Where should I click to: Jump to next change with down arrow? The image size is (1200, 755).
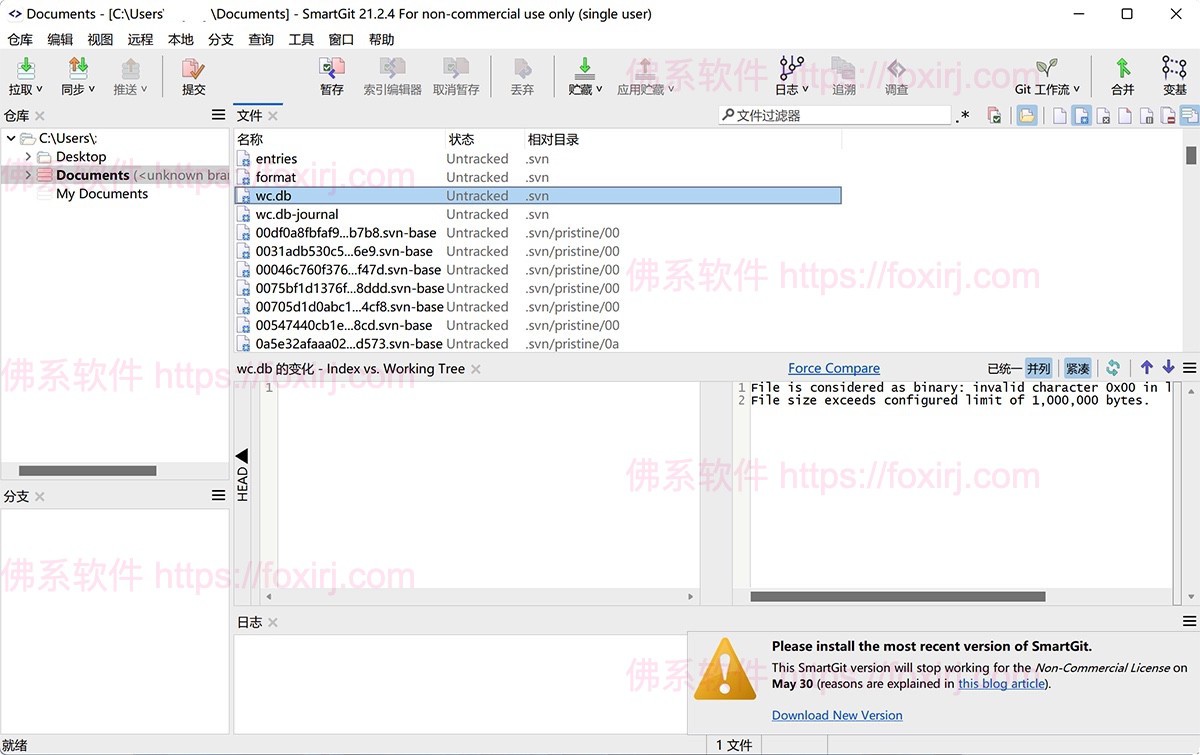(x=1168, y=368)
